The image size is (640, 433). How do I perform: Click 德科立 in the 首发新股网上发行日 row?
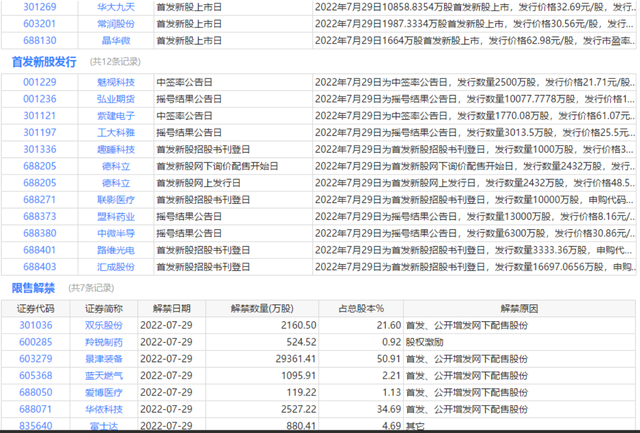tap(116, 182)
